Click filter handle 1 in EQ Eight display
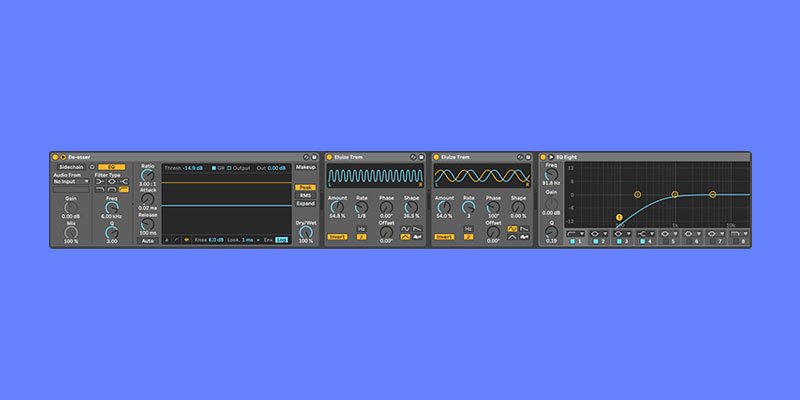Viewport: 800px width, 400px height. click(x=619, y=217)
